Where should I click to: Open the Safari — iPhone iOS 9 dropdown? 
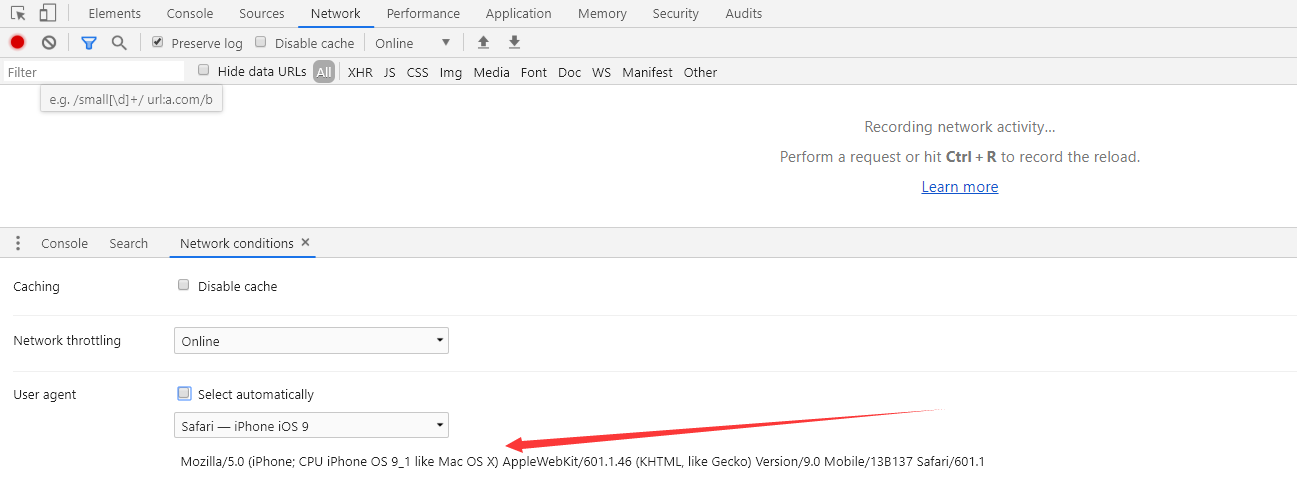click(311, 426)
